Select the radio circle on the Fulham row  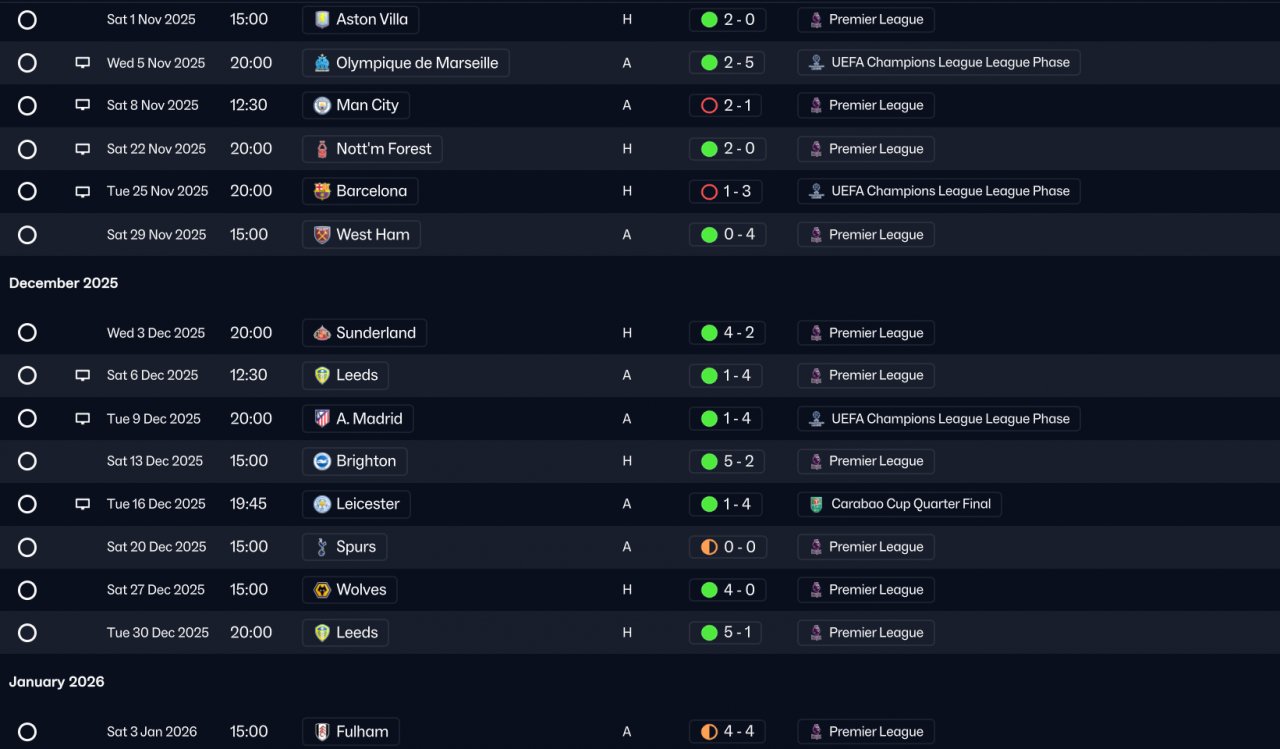point(27,732)
